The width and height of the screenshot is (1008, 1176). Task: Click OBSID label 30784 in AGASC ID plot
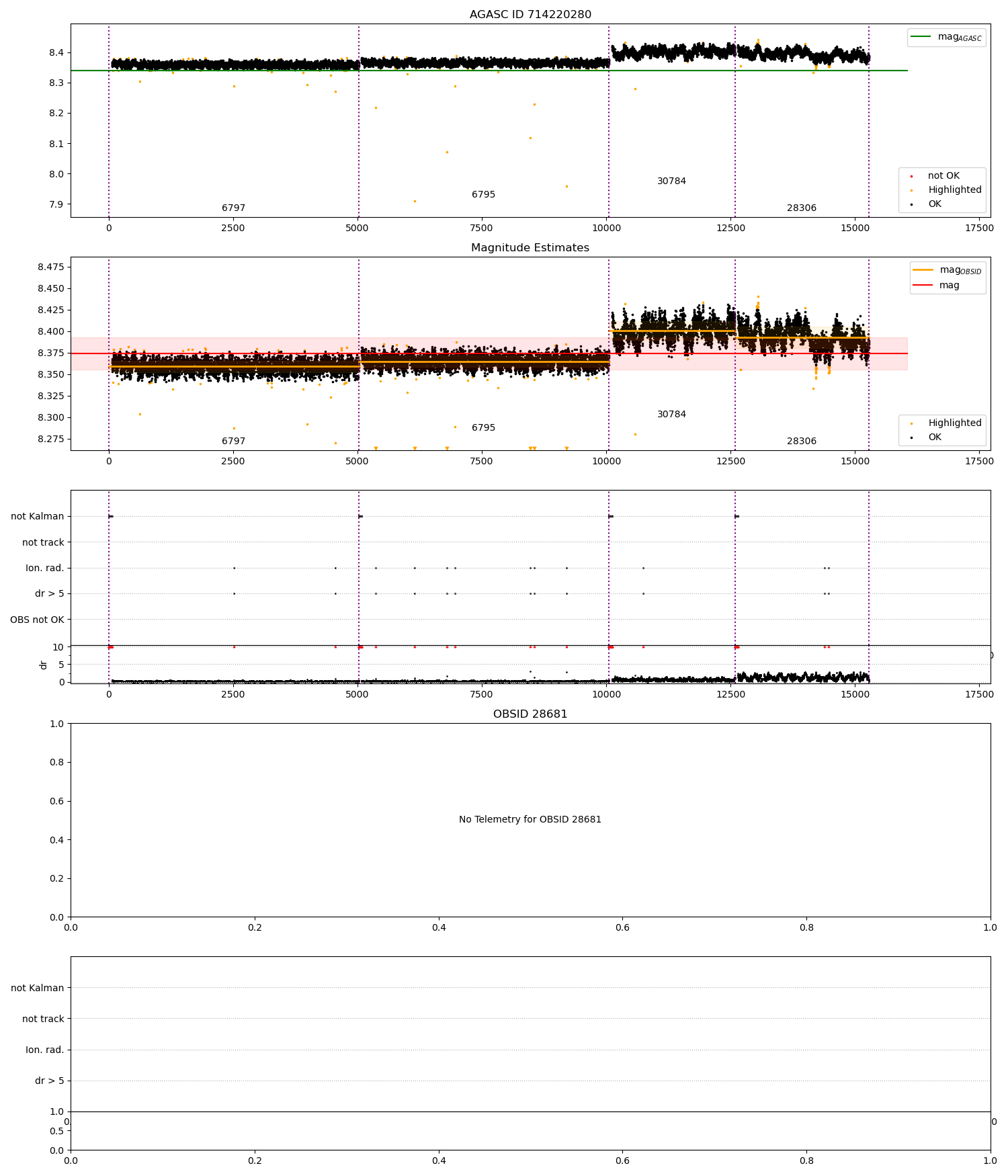671,181
